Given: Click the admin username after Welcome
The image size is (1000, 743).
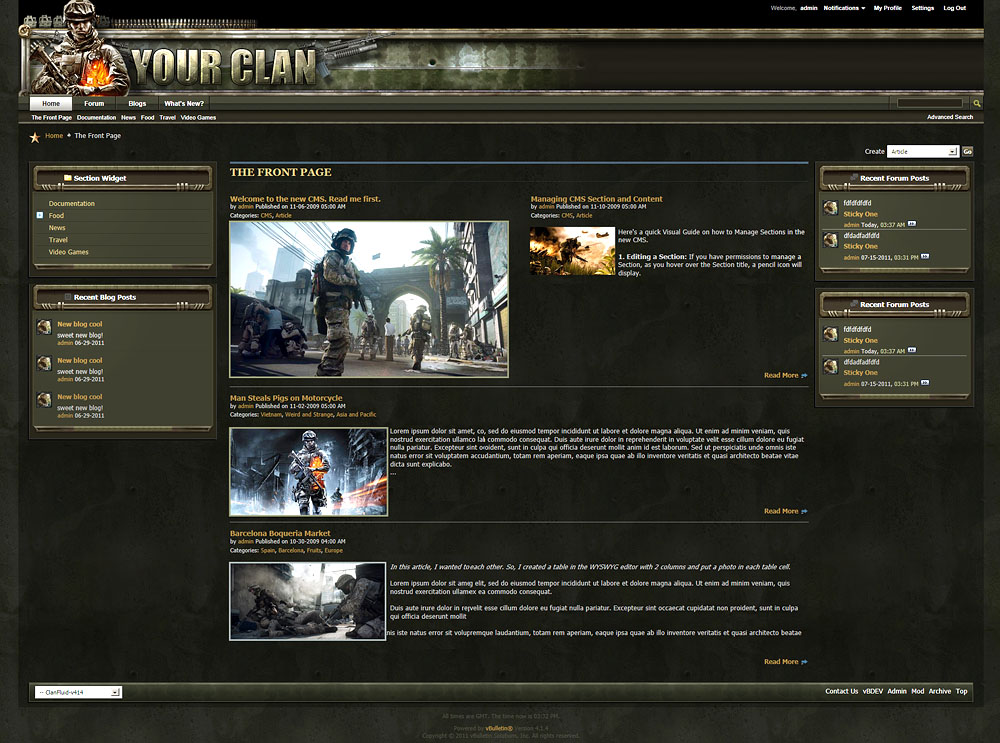Looking at the screenshot, I should click(x=809, y=8).
